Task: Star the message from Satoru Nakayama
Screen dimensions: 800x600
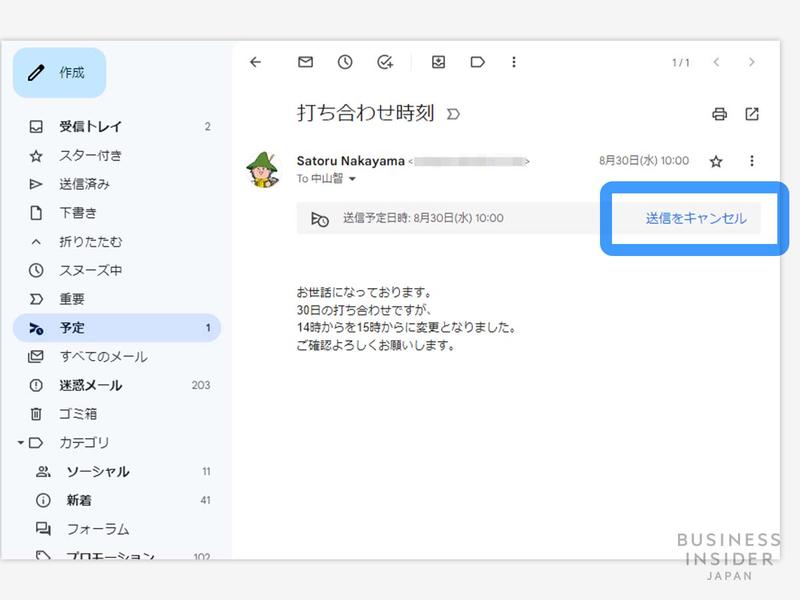Action: (x=715, y=160)
